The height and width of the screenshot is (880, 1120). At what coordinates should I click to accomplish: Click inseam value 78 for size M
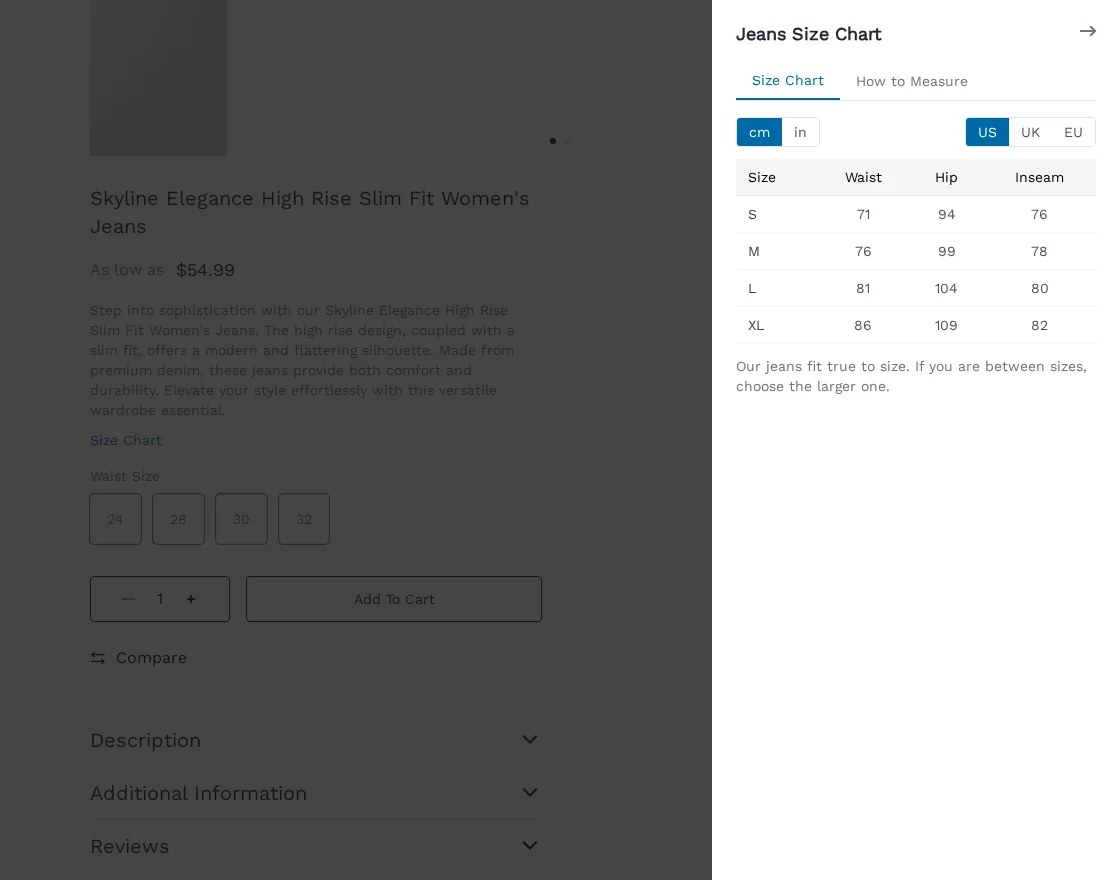point(1039,251)
